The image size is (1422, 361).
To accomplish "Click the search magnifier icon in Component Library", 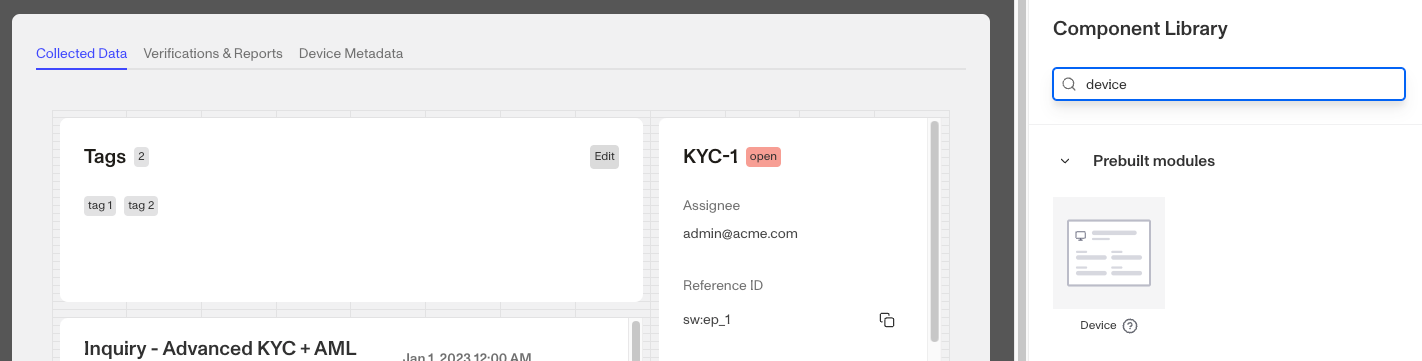I will pos(1069,85).
